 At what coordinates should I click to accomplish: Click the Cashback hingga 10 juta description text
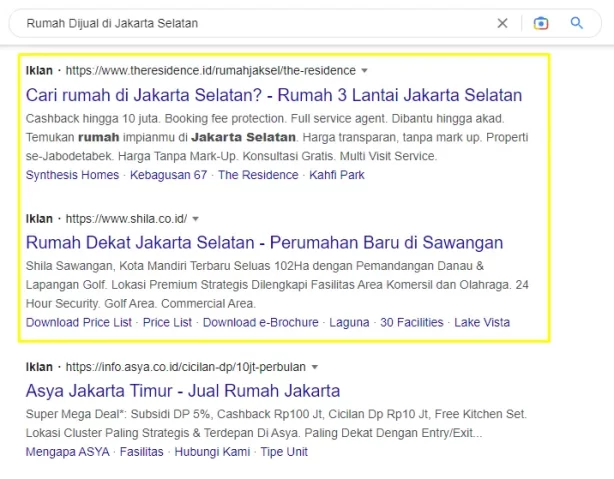265,119
